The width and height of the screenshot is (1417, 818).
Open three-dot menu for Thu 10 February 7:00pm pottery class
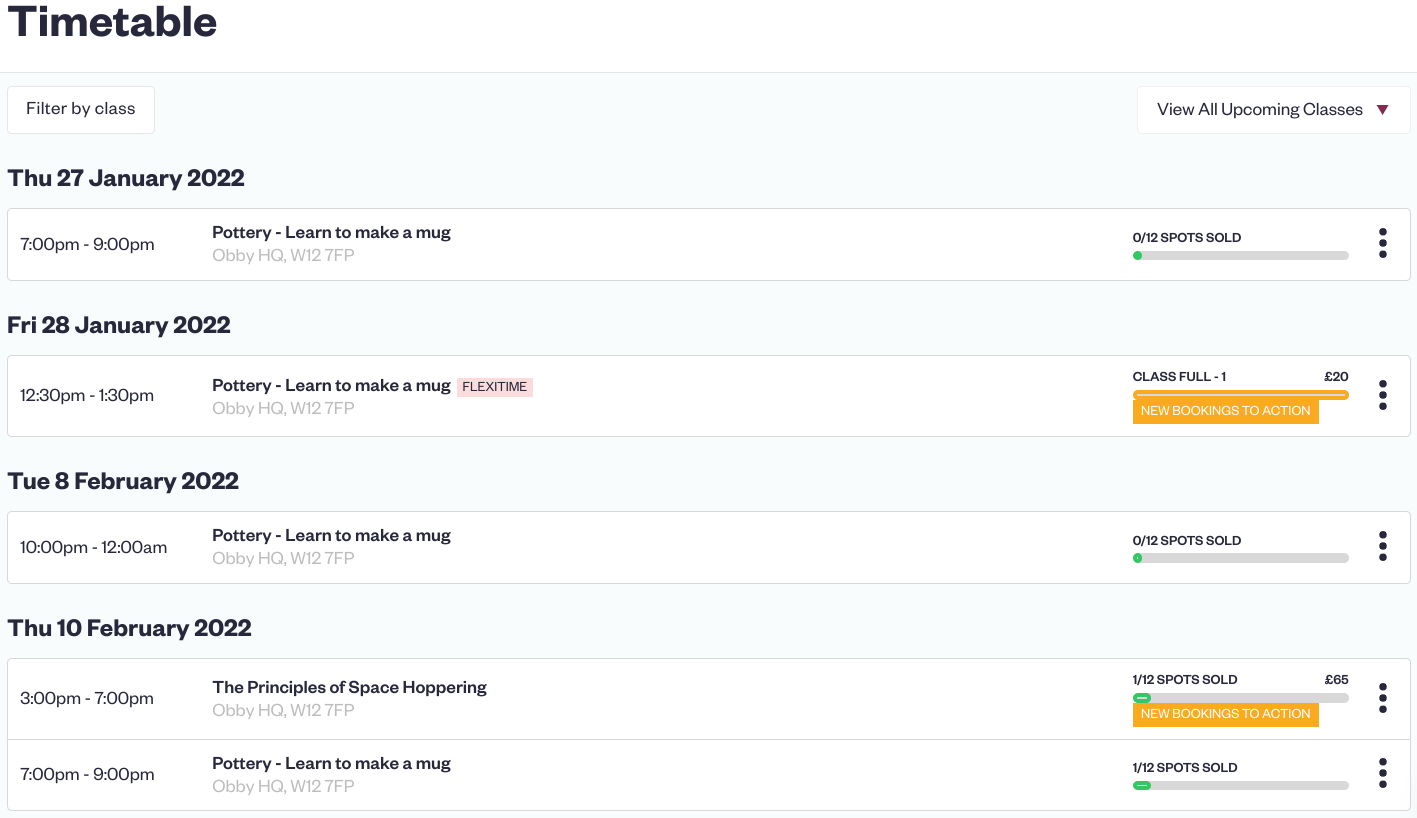click(x=1382, y=773)
